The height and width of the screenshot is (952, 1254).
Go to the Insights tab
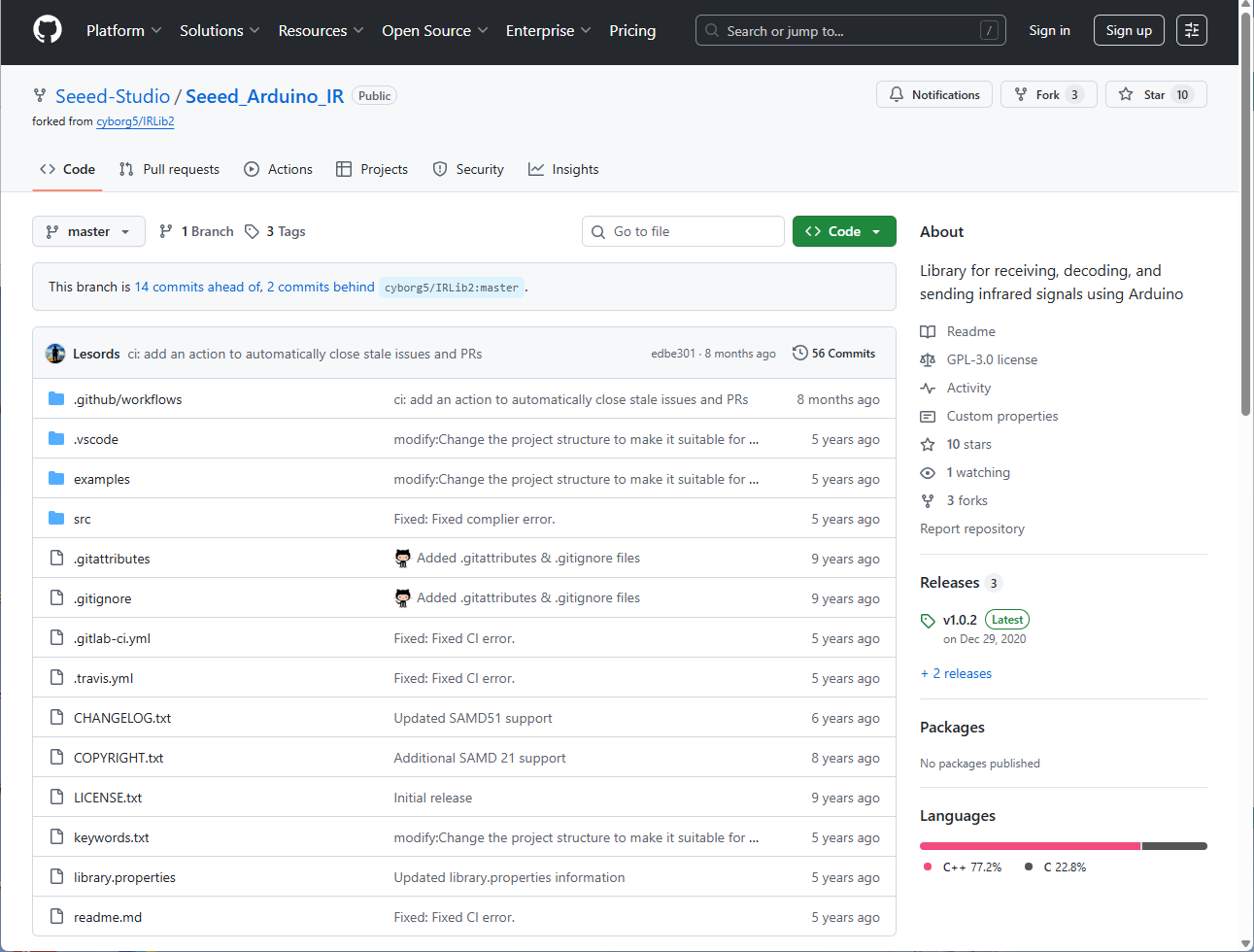(563, 169)
